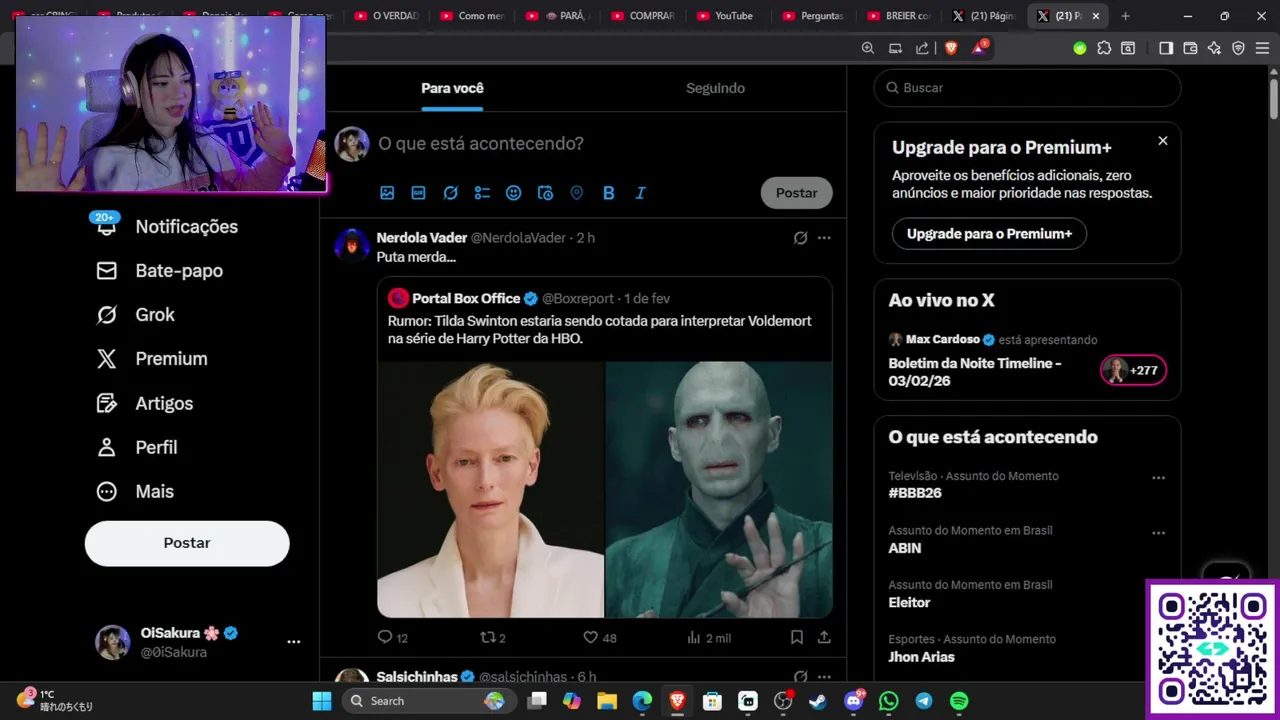Click Grok icon on Nerdola Vader post
The width and height of the screenshot is (1280, 720).
[x=800, y=238]
